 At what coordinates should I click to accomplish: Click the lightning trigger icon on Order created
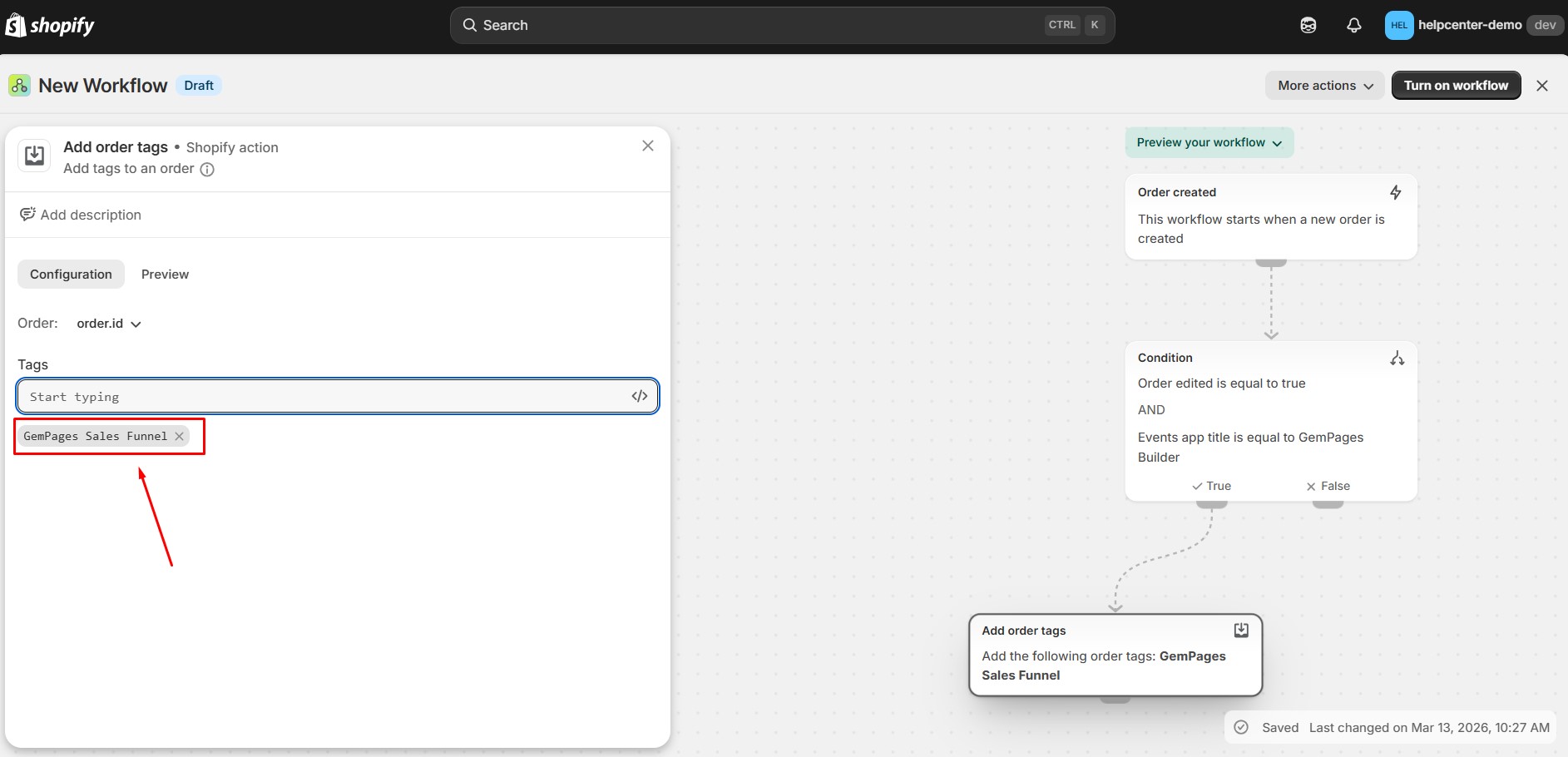(1395, 192)
